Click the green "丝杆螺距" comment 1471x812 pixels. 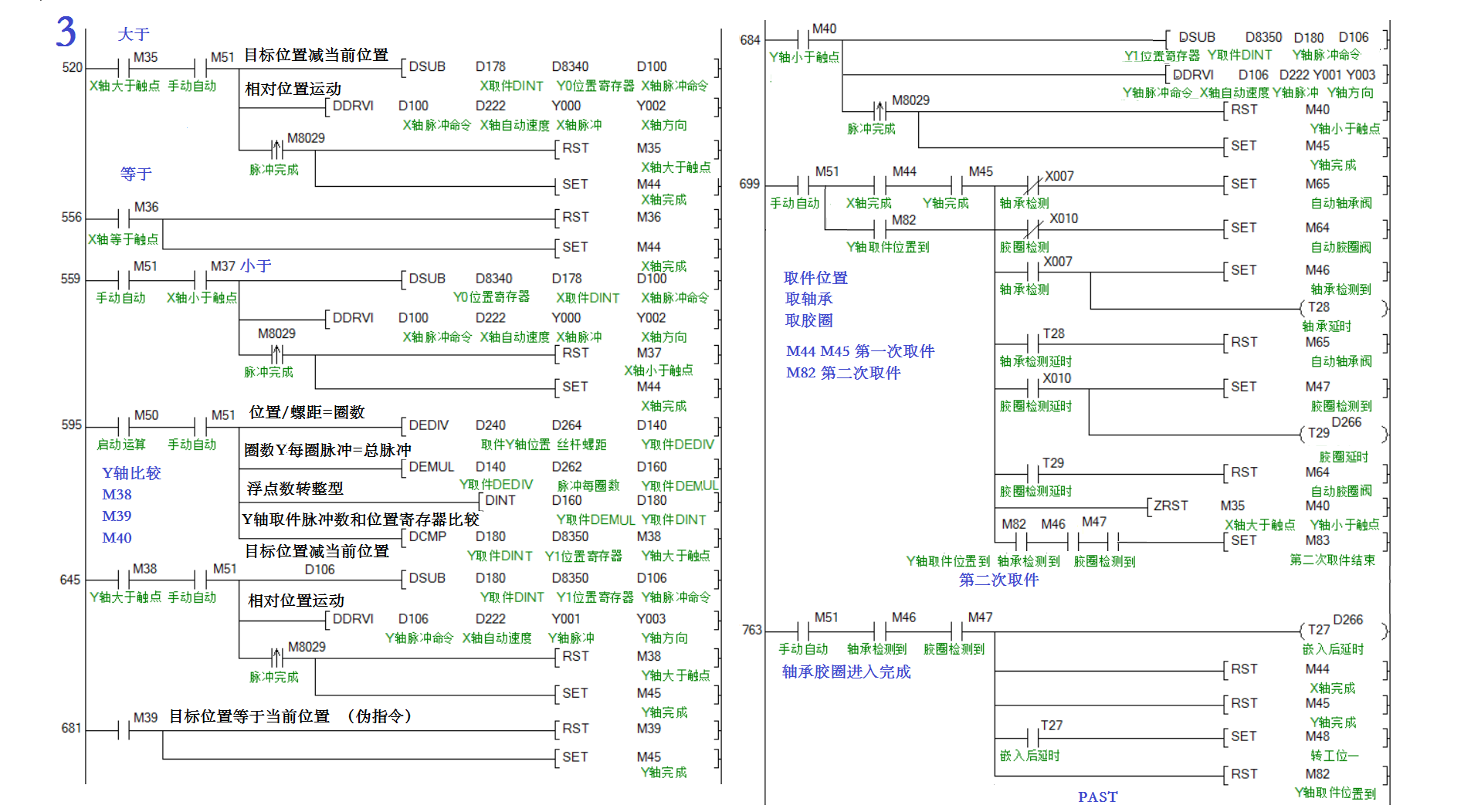click(x=581, y=445)
